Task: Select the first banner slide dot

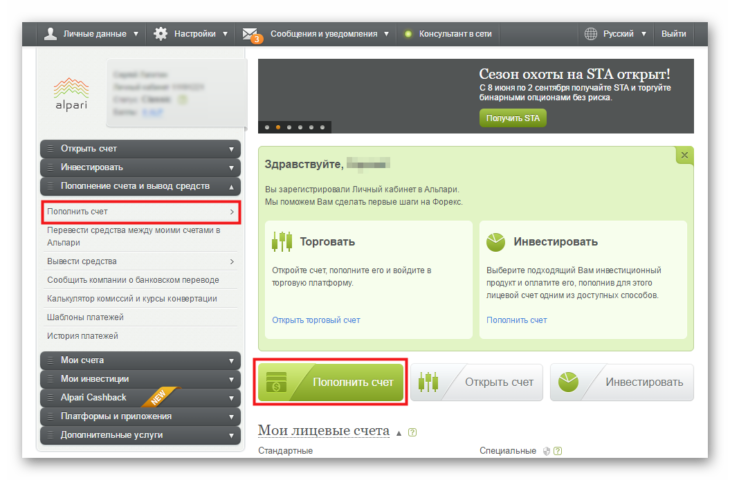Action: pos(267,127)
